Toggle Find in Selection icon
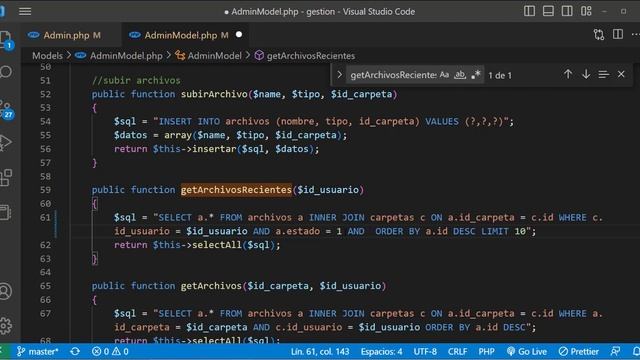Screen dimensions: 640x360 604,74
